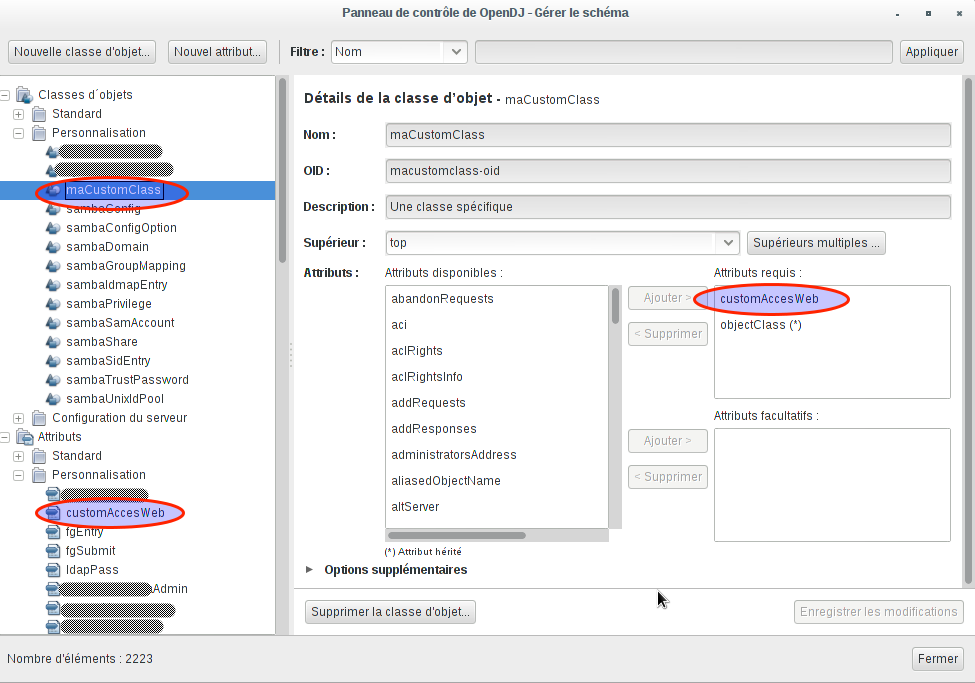Click Supprimer beside required attributes list
The image size is (975, 683).
(x=668, y=334)
